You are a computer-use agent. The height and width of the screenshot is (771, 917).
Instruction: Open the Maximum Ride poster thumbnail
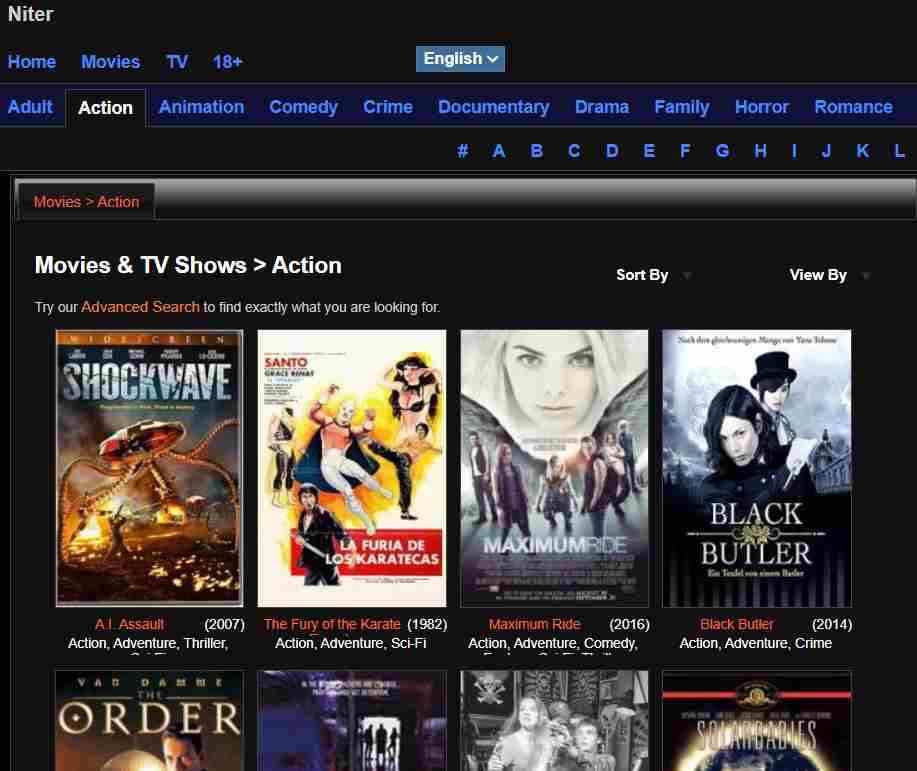[x=554, y=468]
